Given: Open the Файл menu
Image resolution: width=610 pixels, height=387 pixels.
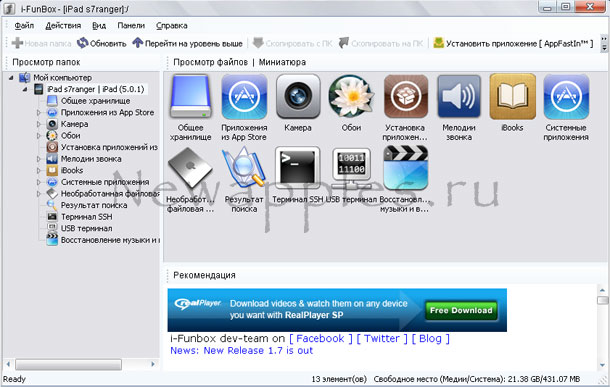Looking at the screenshot, I should tap(24, 26).
